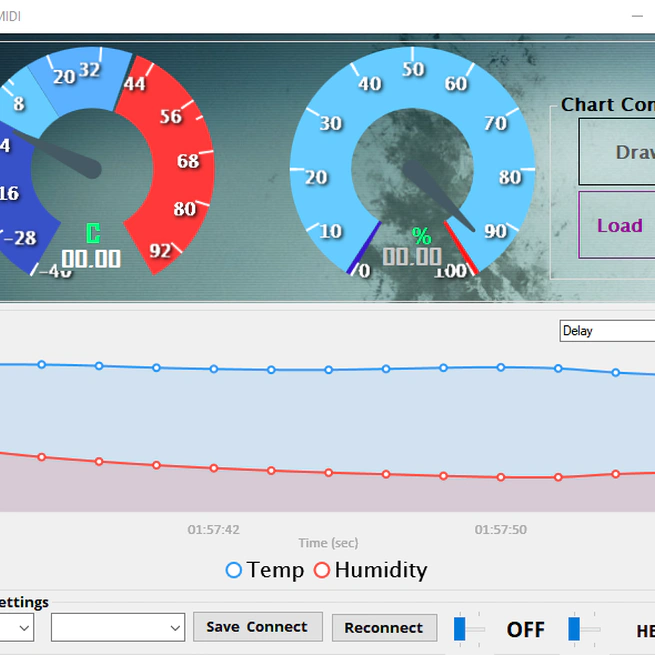Click the temperature gauge digital readout

point(91,259)
